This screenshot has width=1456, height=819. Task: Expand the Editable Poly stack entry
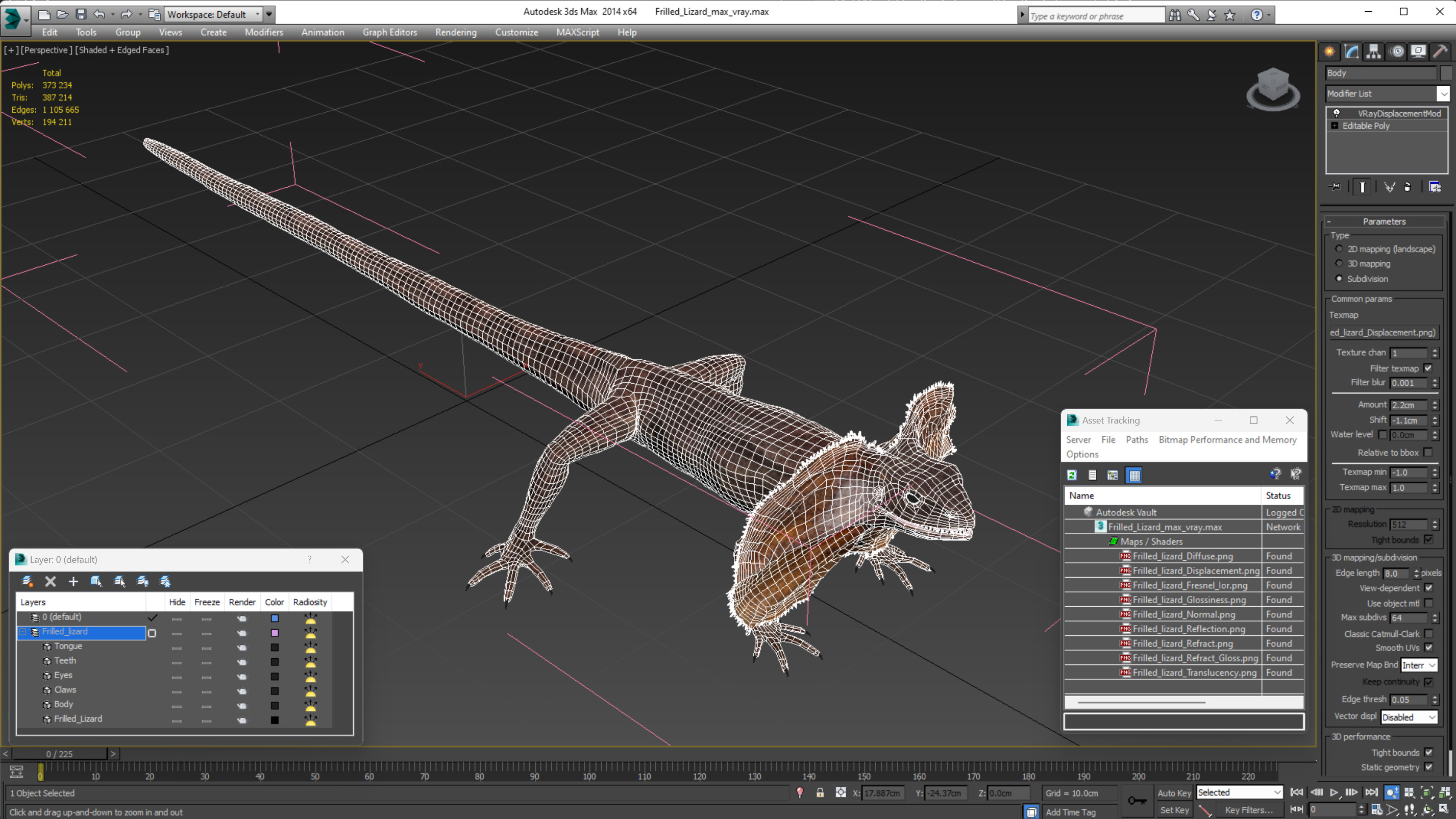coord(1335,126)
